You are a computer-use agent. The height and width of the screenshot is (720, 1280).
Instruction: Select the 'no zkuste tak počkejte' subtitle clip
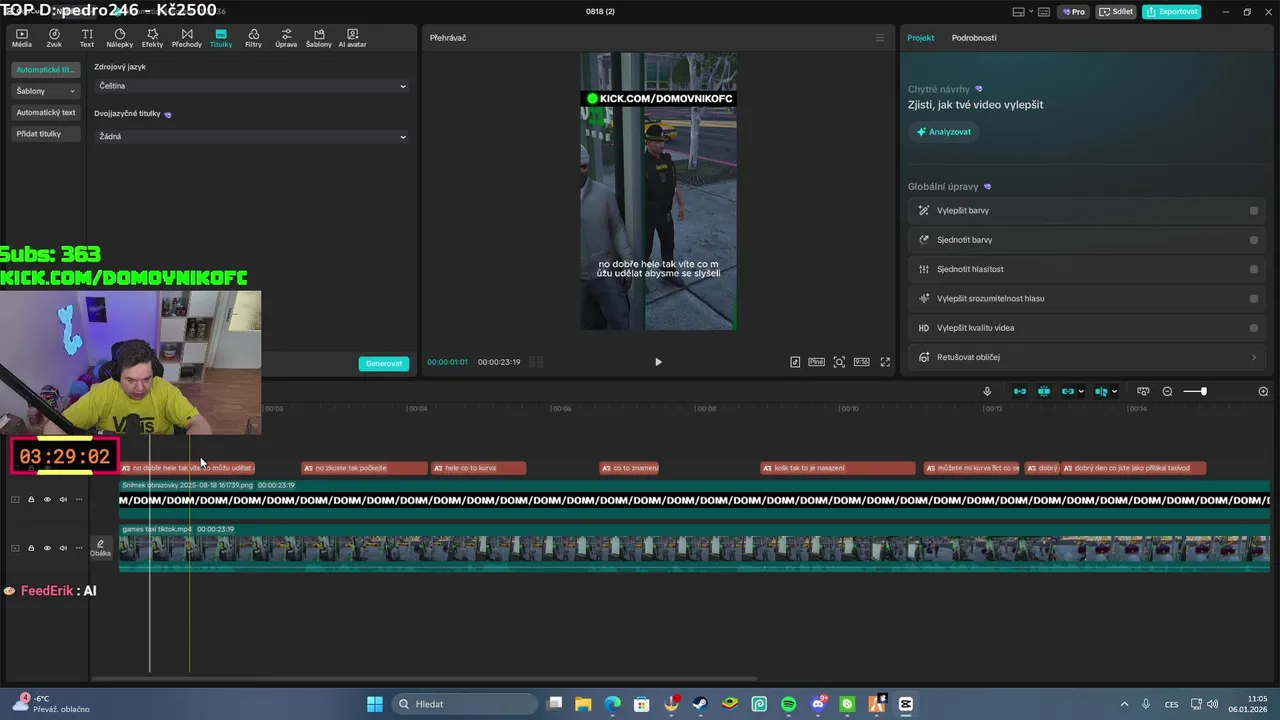364,468
